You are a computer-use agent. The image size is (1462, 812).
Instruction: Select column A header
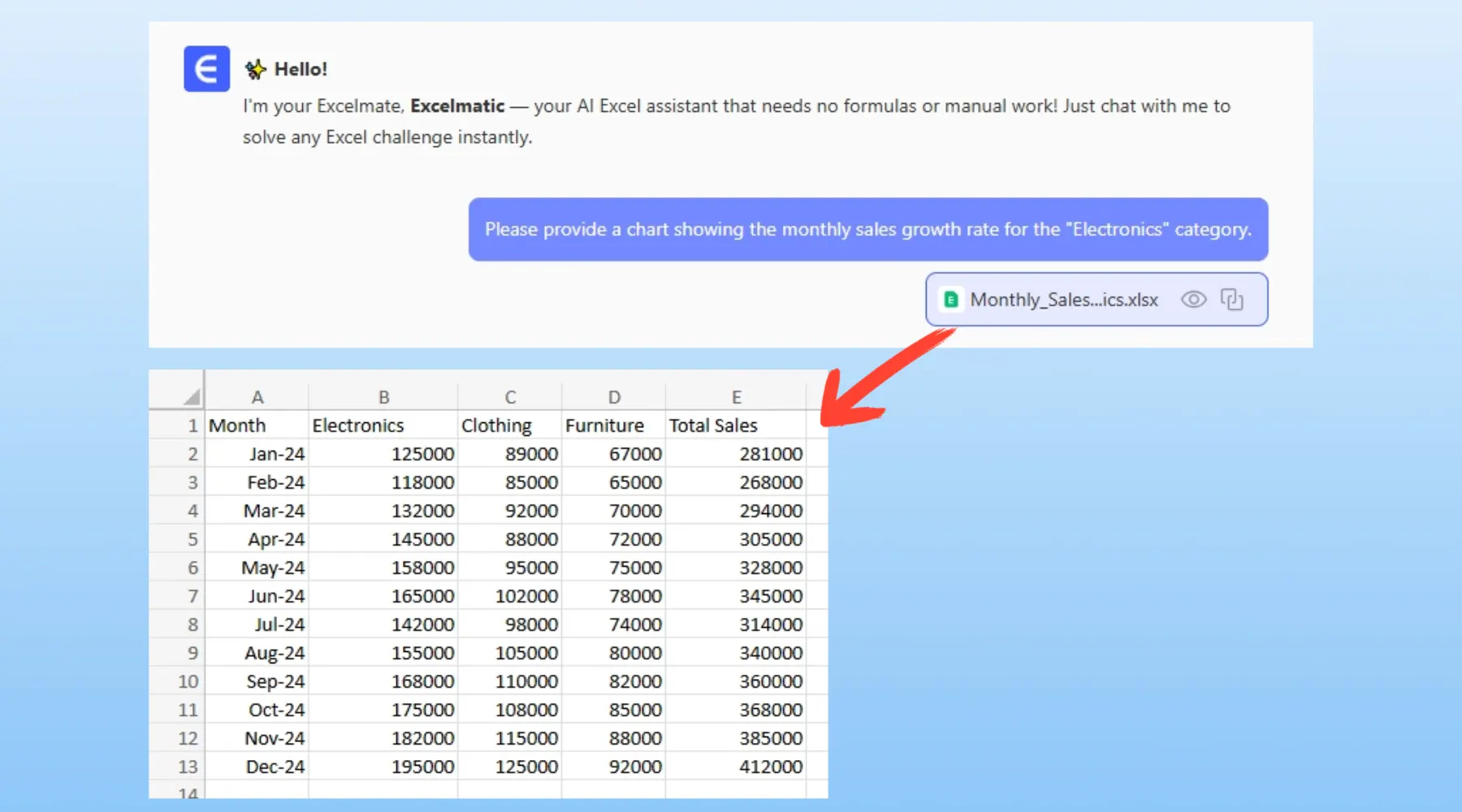[257, 397]
